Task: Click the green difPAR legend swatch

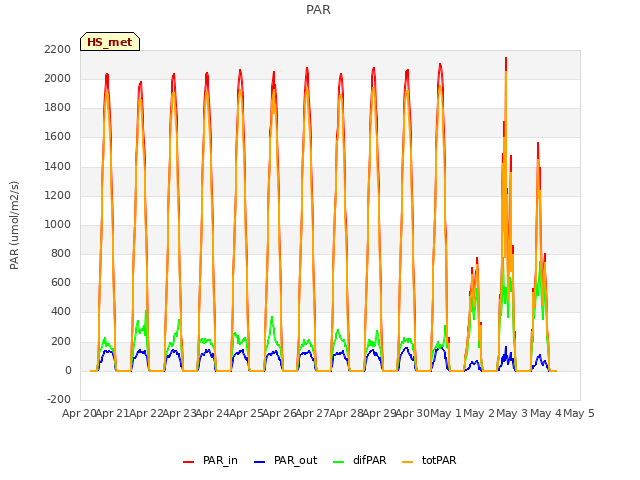Action: (x=339, y=462)
